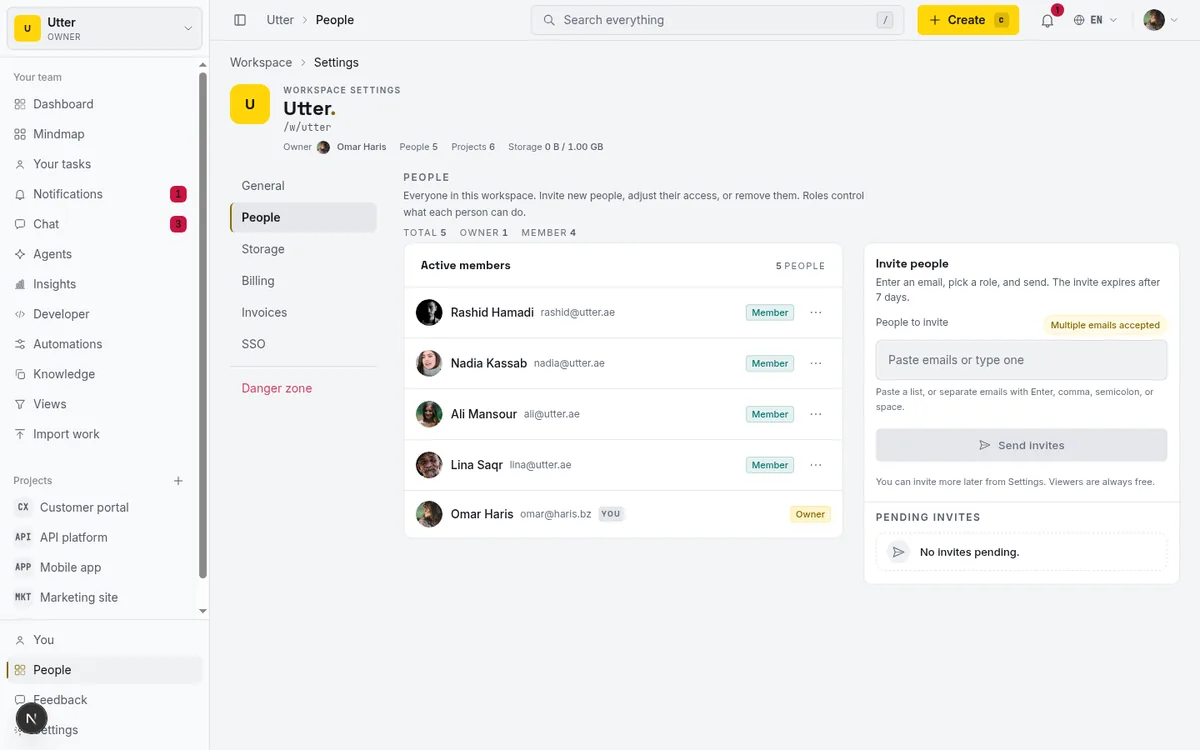
Task: Click the sidebar vertical scrollbar
Action: click(203, 325)
